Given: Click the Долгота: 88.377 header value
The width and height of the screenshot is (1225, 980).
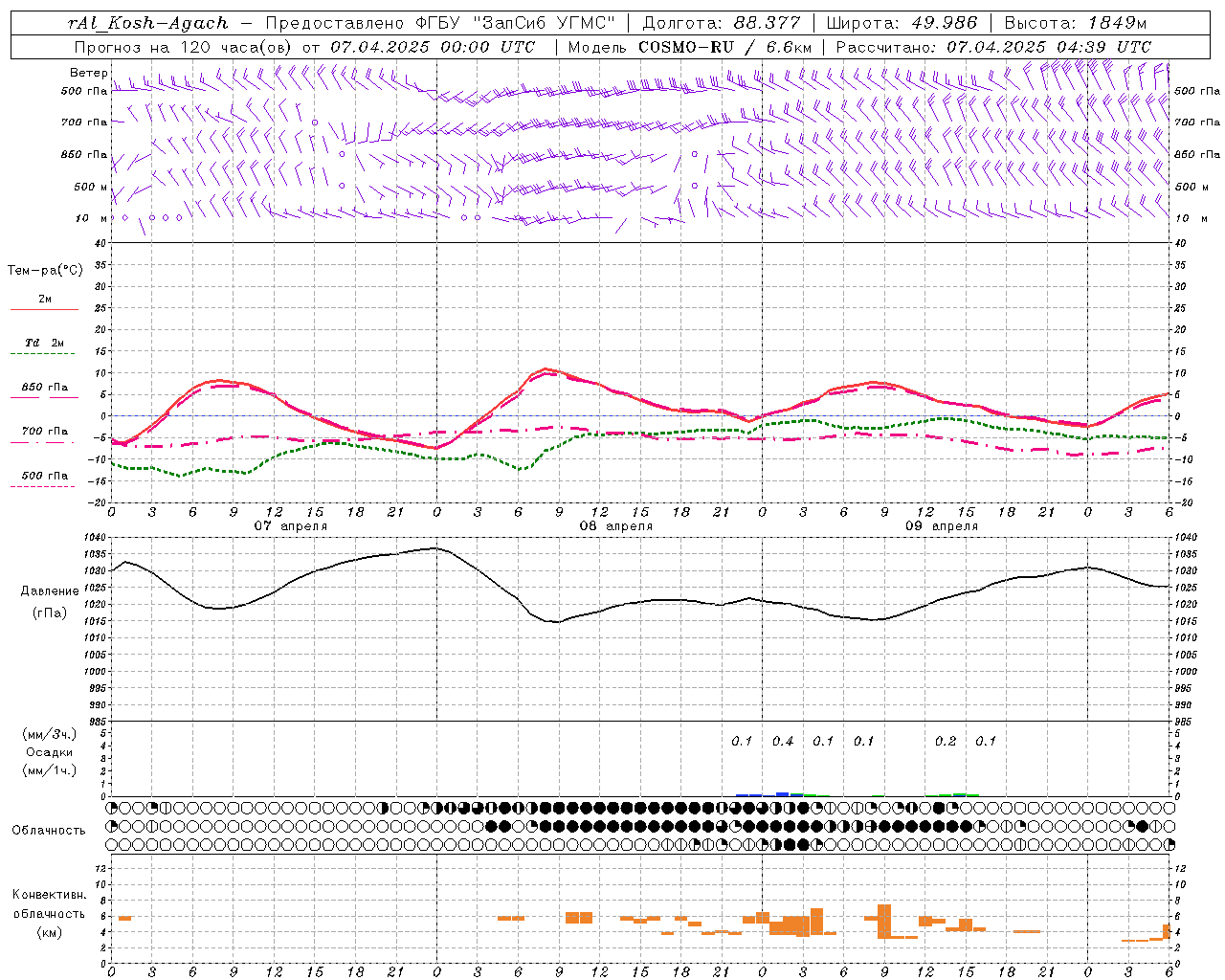Looking at the screenshot, I should pos(721,23).
